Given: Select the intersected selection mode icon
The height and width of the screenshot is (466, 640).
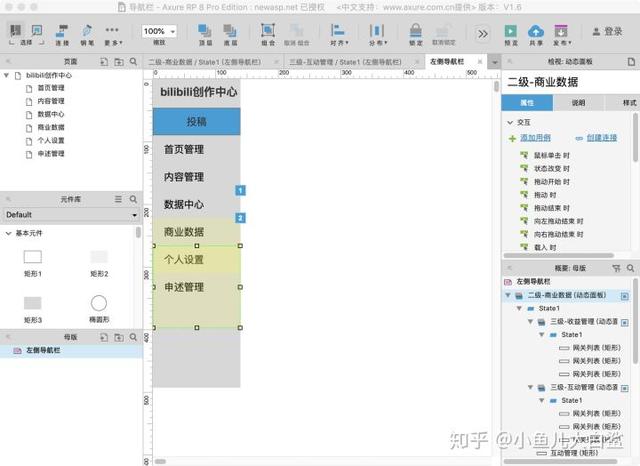Looking at the screenshot, I should tap(16, 30).
